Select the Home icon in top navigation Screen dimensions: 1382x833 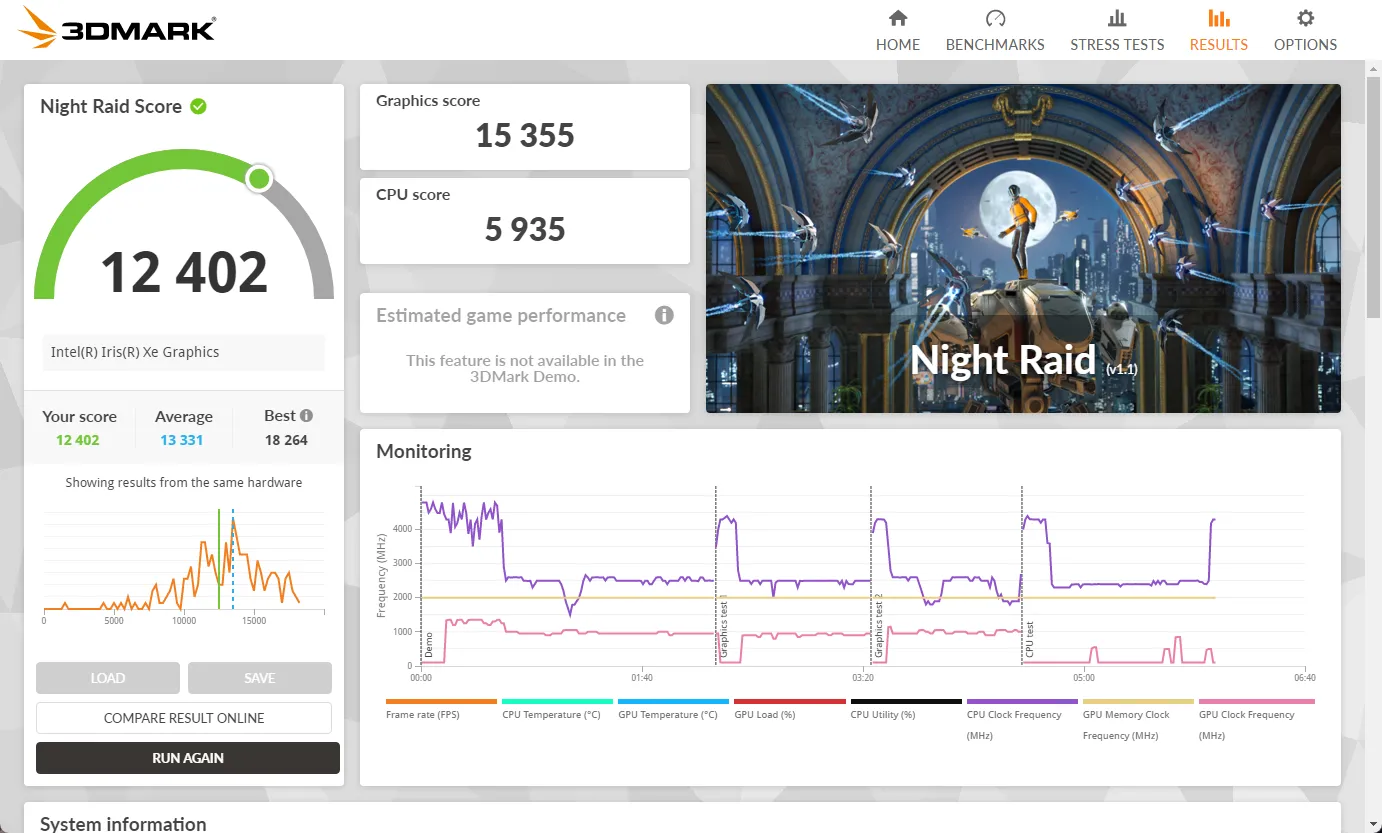(897, 17)
